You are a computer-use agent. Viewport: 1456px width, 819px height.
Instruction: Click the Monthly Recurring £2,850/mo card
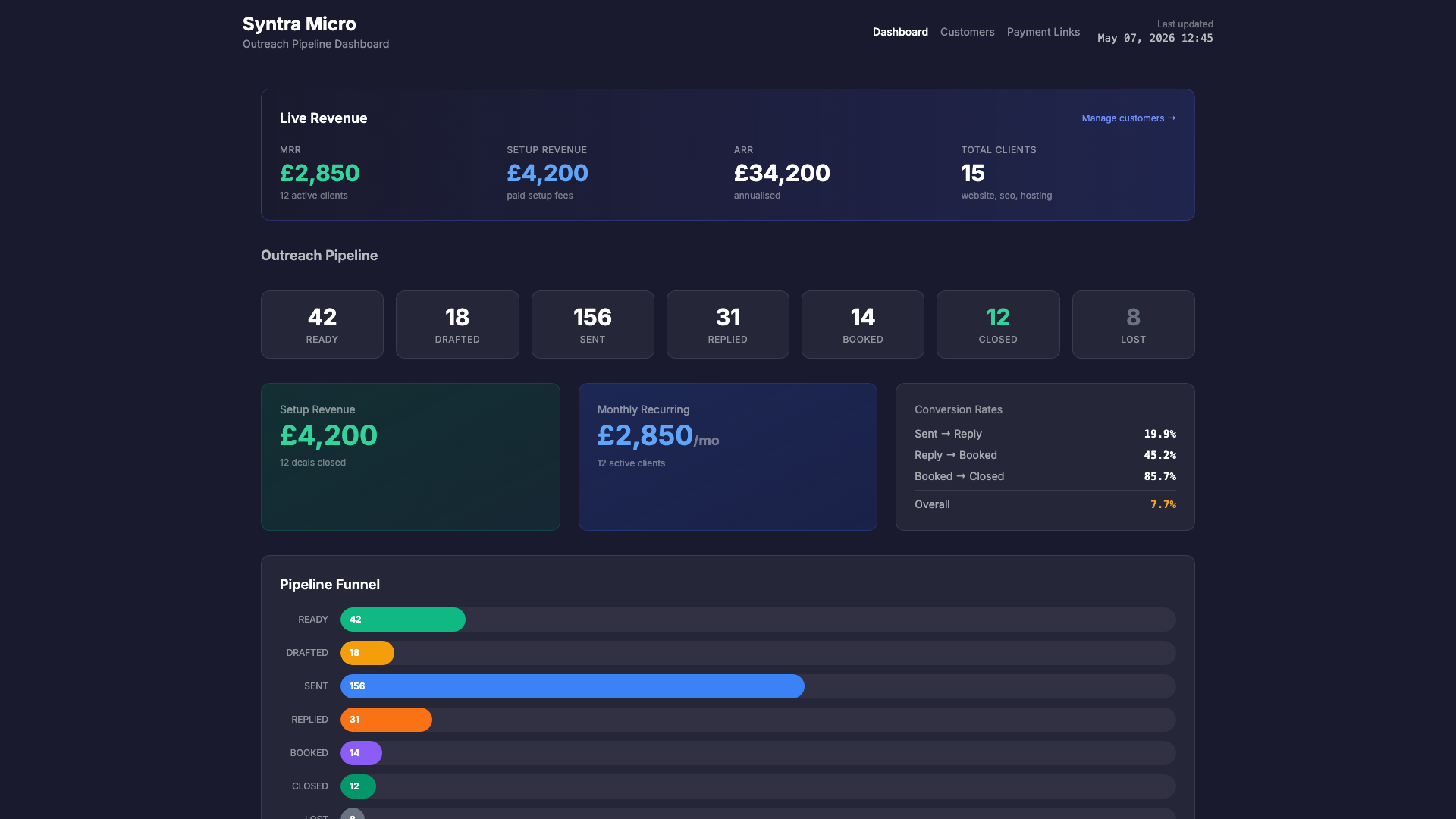(727, 457)
